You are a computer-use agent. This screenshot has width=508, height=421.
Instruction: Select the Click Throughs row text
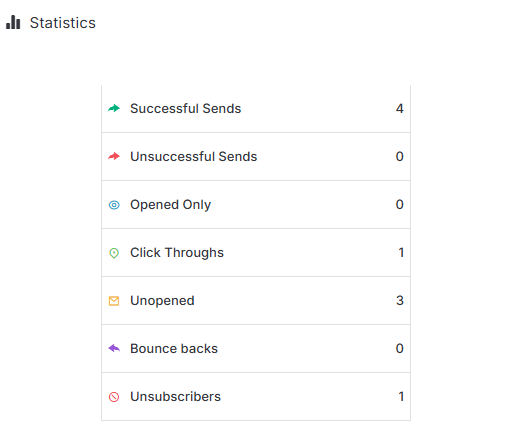(x=177, y=253)
